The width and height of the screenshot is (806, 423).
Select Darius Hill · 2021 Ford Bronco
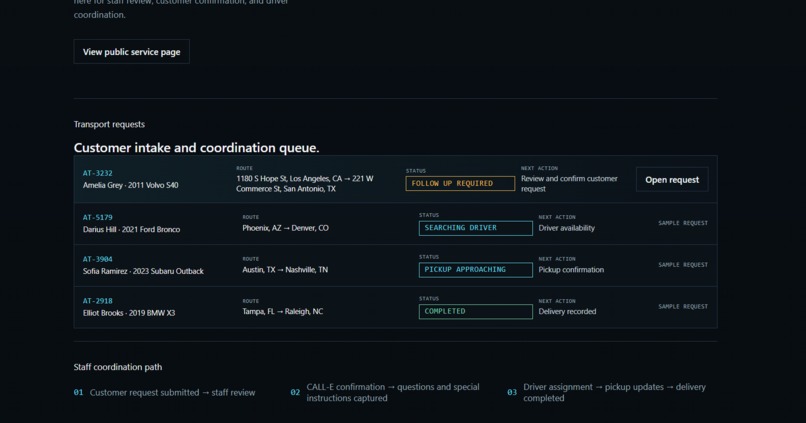132,229
